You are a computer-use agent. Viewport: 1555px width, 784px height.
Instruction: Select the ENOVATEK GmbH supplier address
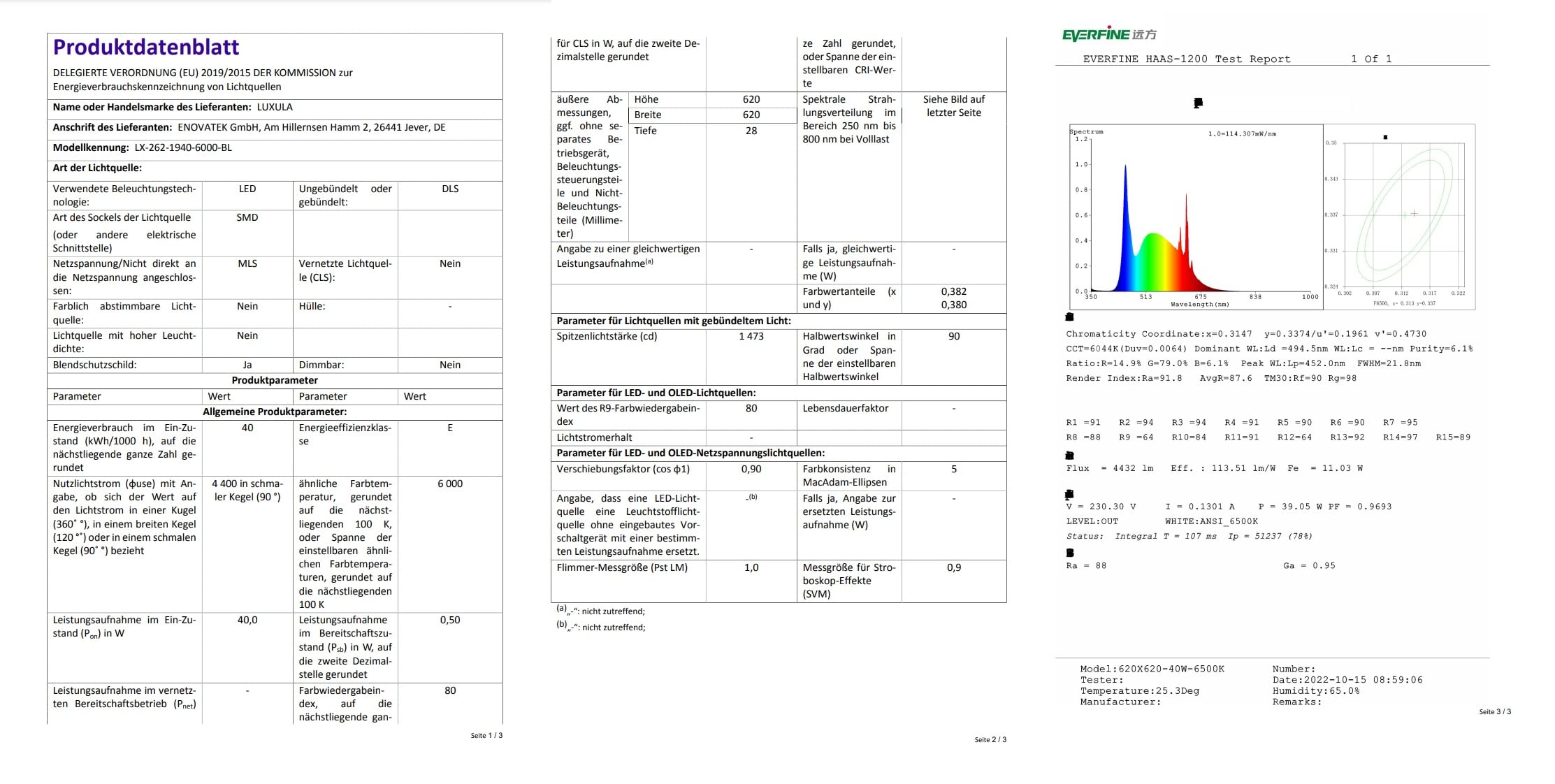pos(312,127)
